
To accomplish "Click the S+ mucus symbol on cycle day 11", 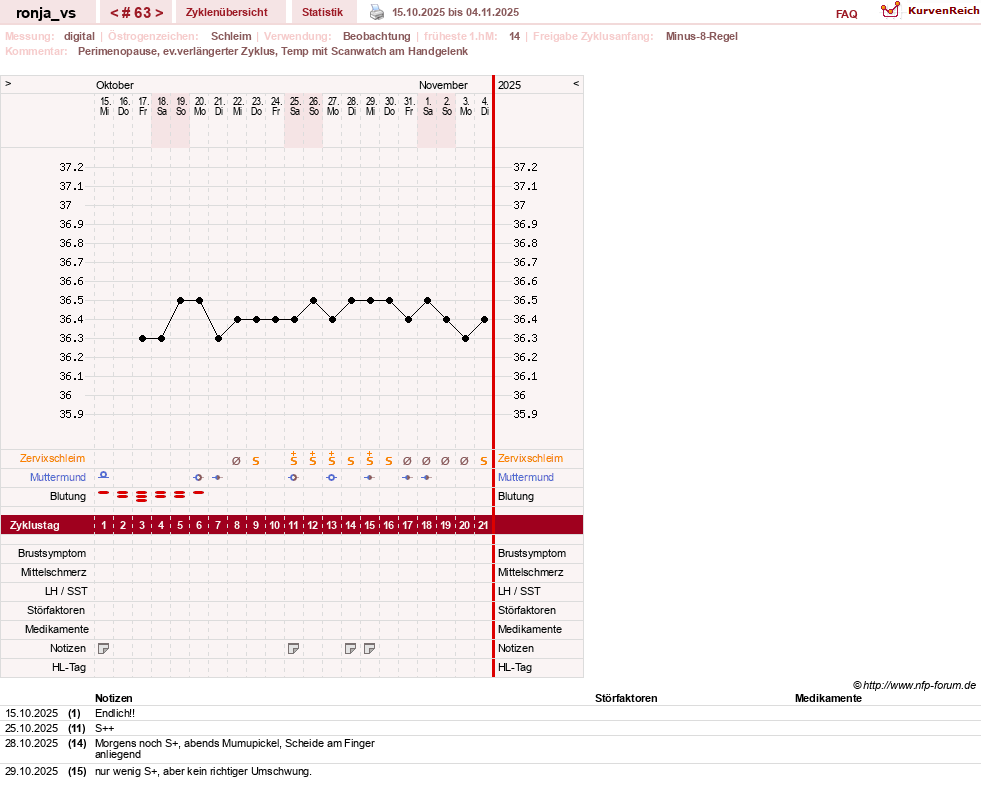I will click(293, 458).
